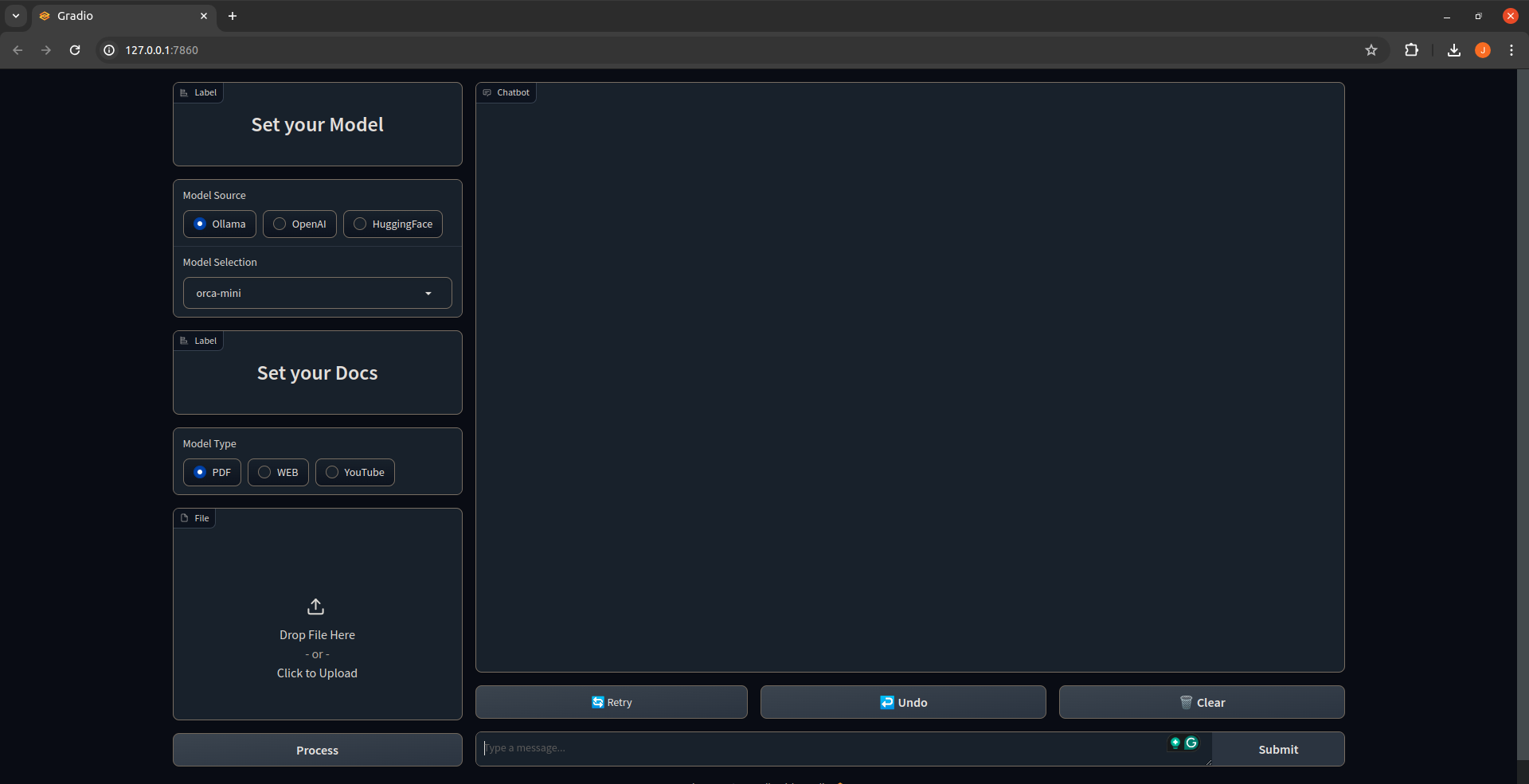
Task: Click the Process button
Action: [x=318, y=750]
